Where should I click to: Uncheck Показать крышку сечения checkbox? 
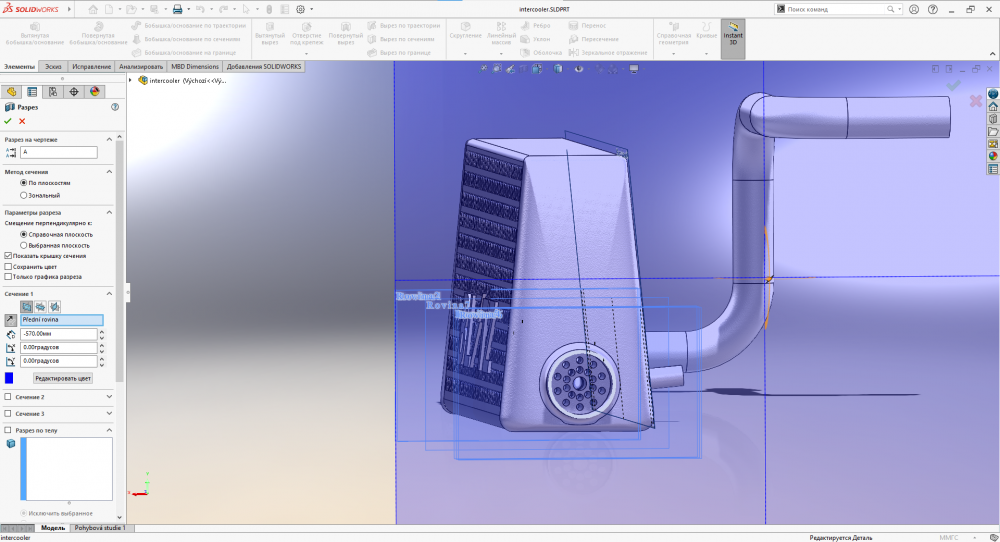(x=9, y=256)
